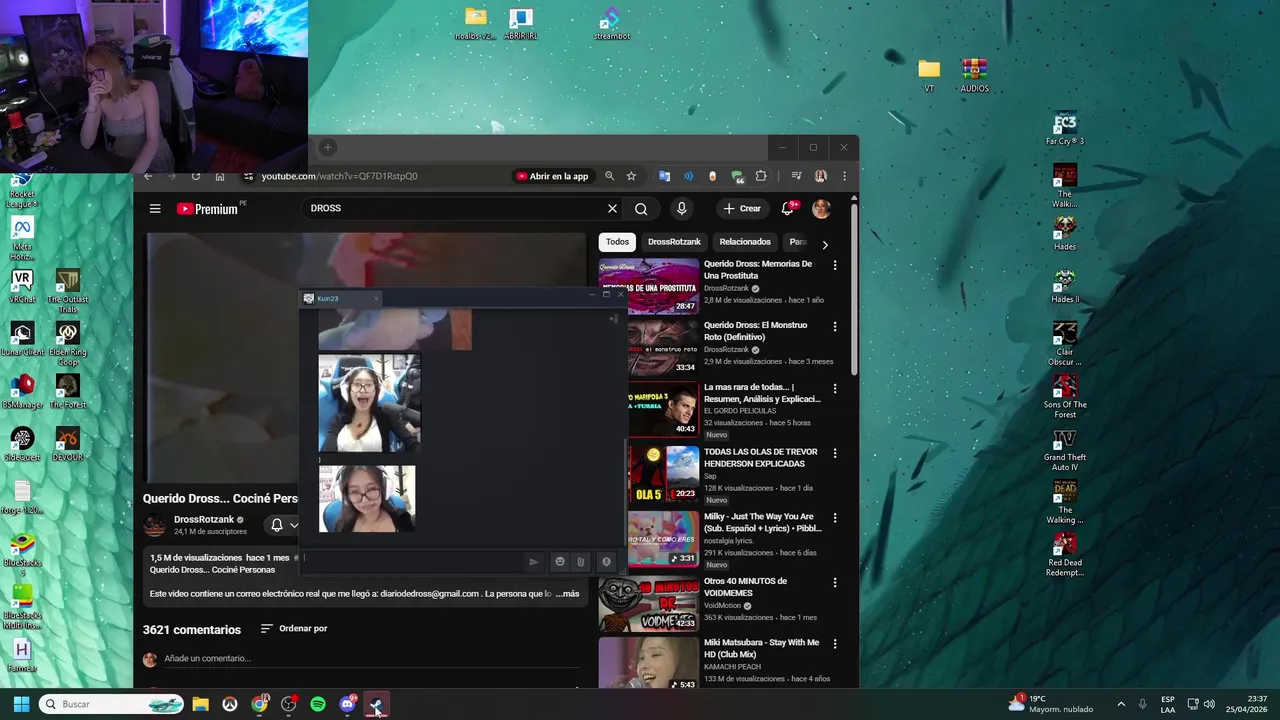The width and height of the screenshot is (1280, 720).
Task: Open Chrome three-dot menu
Action: tap(844, 176)
